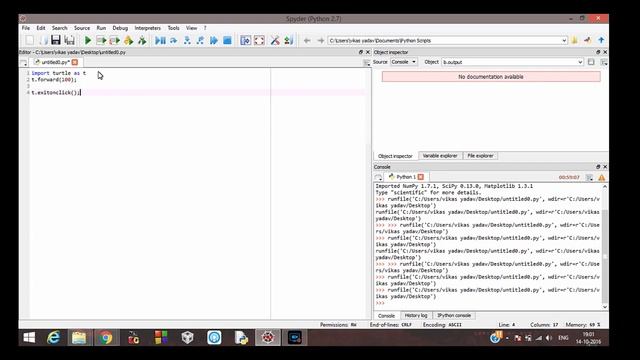Open the Source Console dropdown
The image size is (640, 360).
(403, 62)
